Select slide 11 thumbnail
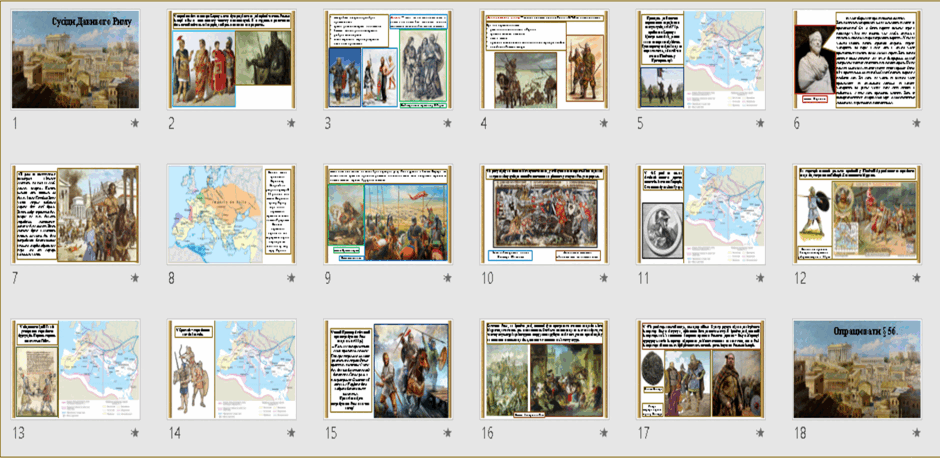 pos(701,214)
